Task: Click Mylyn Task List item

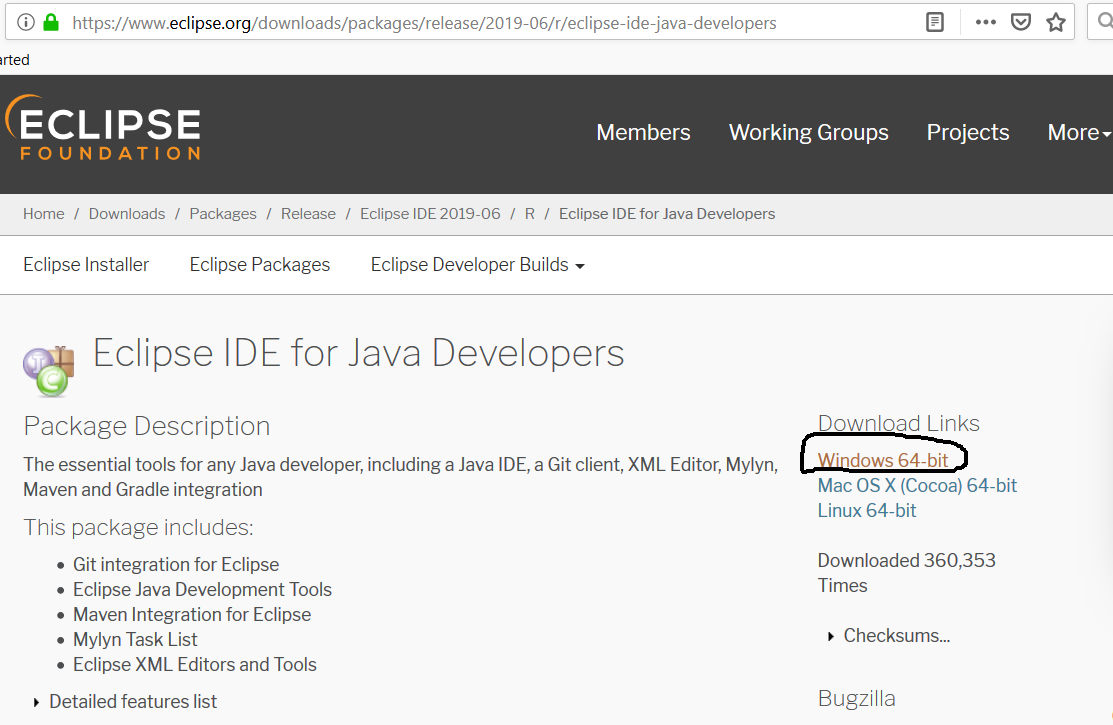Action: click(x=135, y=639)
